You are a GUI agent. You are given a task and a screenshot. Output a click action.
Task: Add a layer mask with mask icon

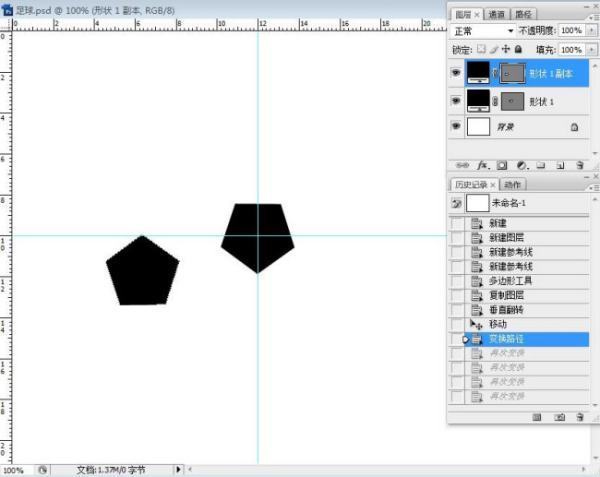click(501, 165)
